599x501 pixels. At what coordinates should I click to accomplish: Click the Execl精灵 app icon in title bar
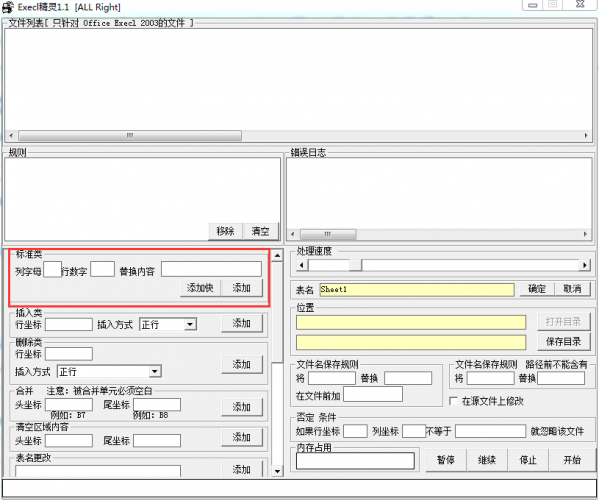click(x=8, y=7)
